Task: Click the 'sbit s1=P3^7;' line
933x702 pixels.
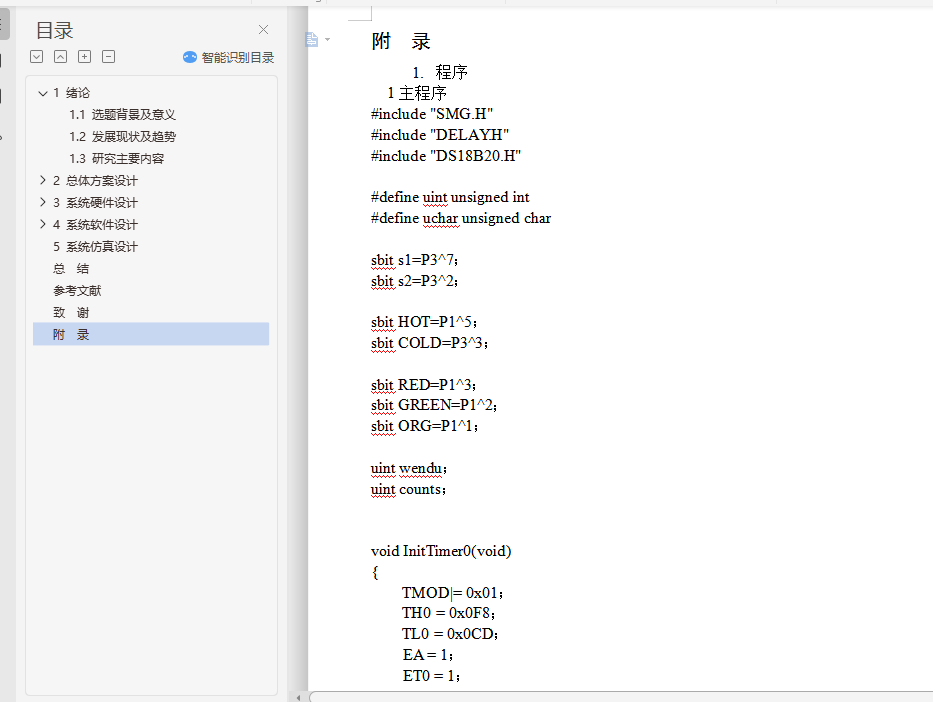Action: point(415,260)
